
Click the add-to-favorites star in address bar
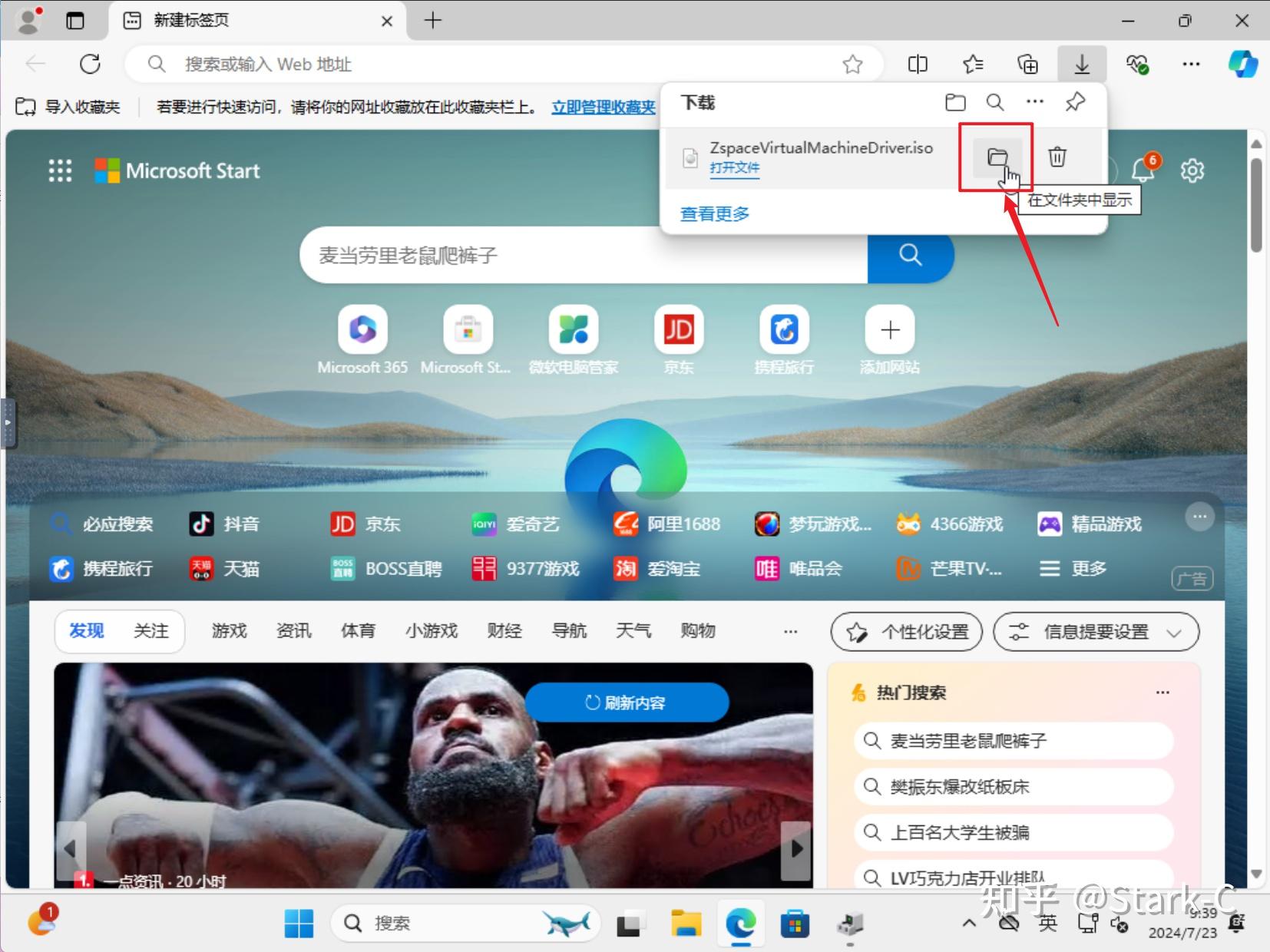point(852,64)
